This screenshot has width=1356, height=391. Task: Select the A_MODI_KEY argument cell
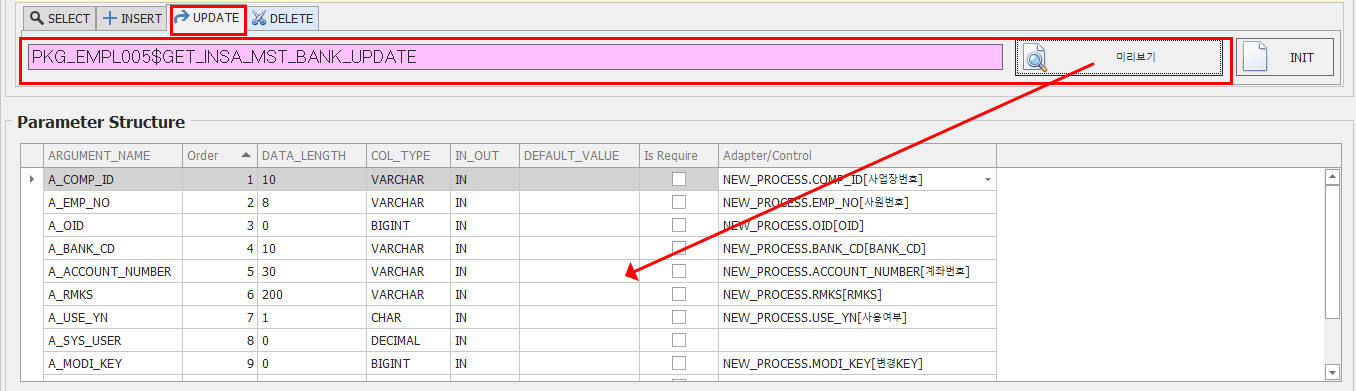pyautogui.click(x=112, y=363)
